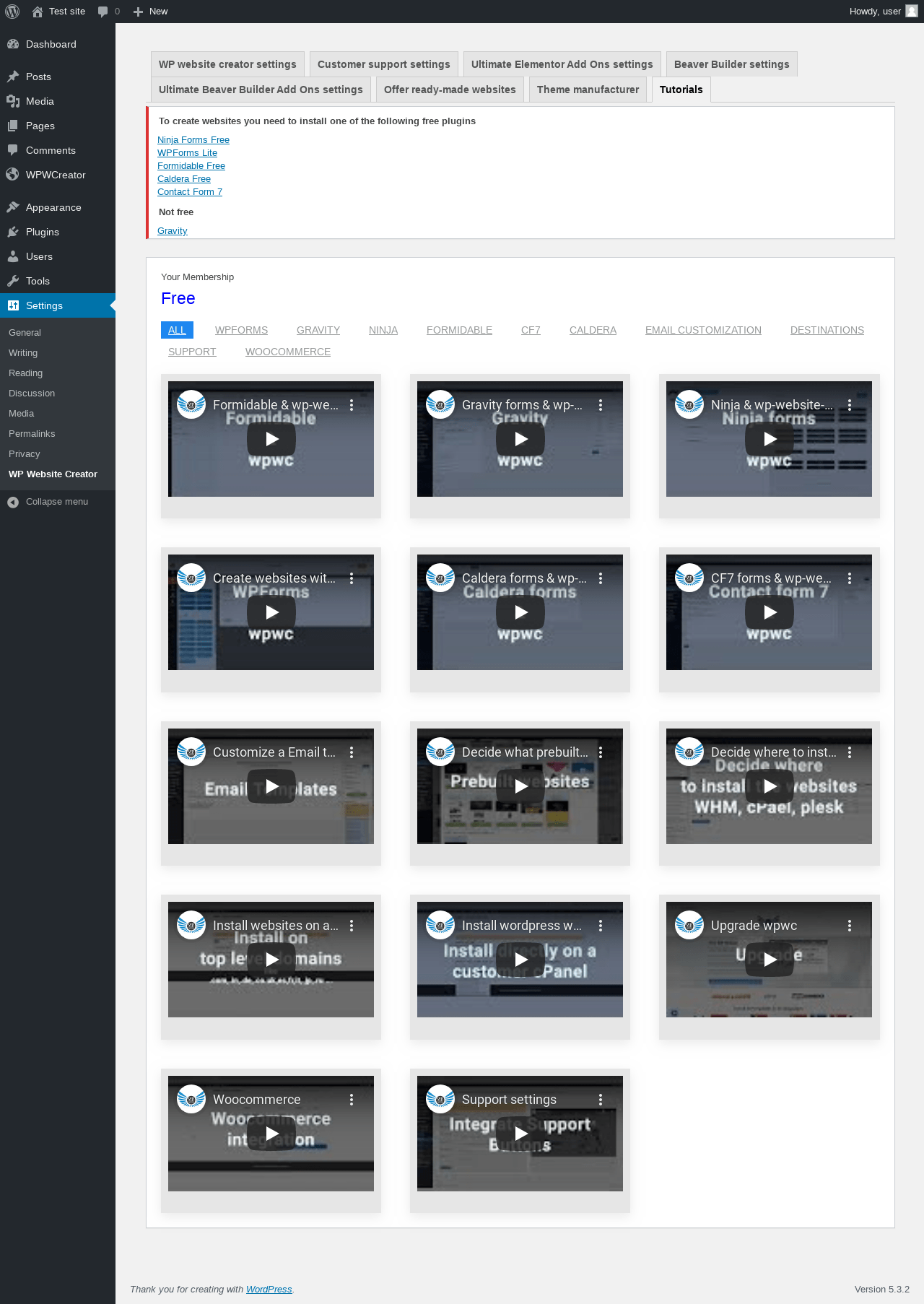The width and height of the screenshot is (924, 1304).
Task: Open the comments bubble icon in top bar
Action: 103,12
